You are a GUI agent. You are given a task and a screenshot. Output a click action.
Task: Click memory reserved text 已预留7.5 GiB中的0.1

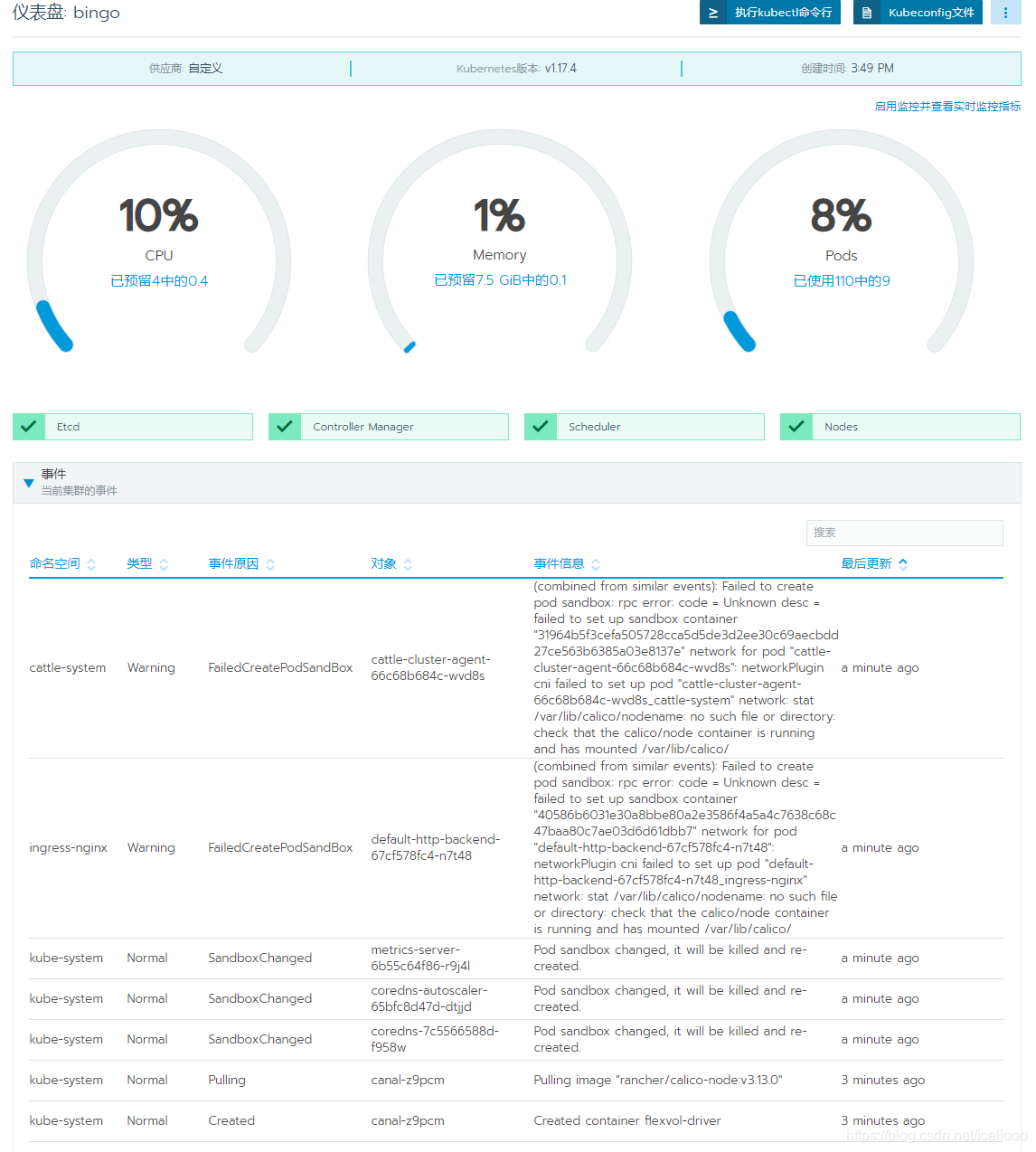pos(500,280)
